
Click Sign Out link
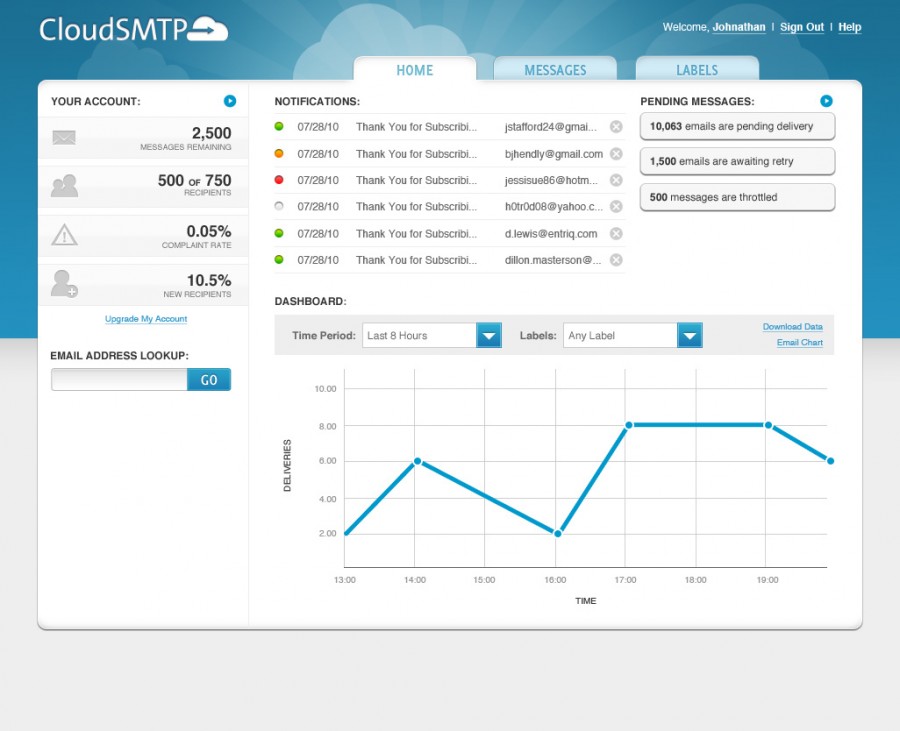[802, 27]
